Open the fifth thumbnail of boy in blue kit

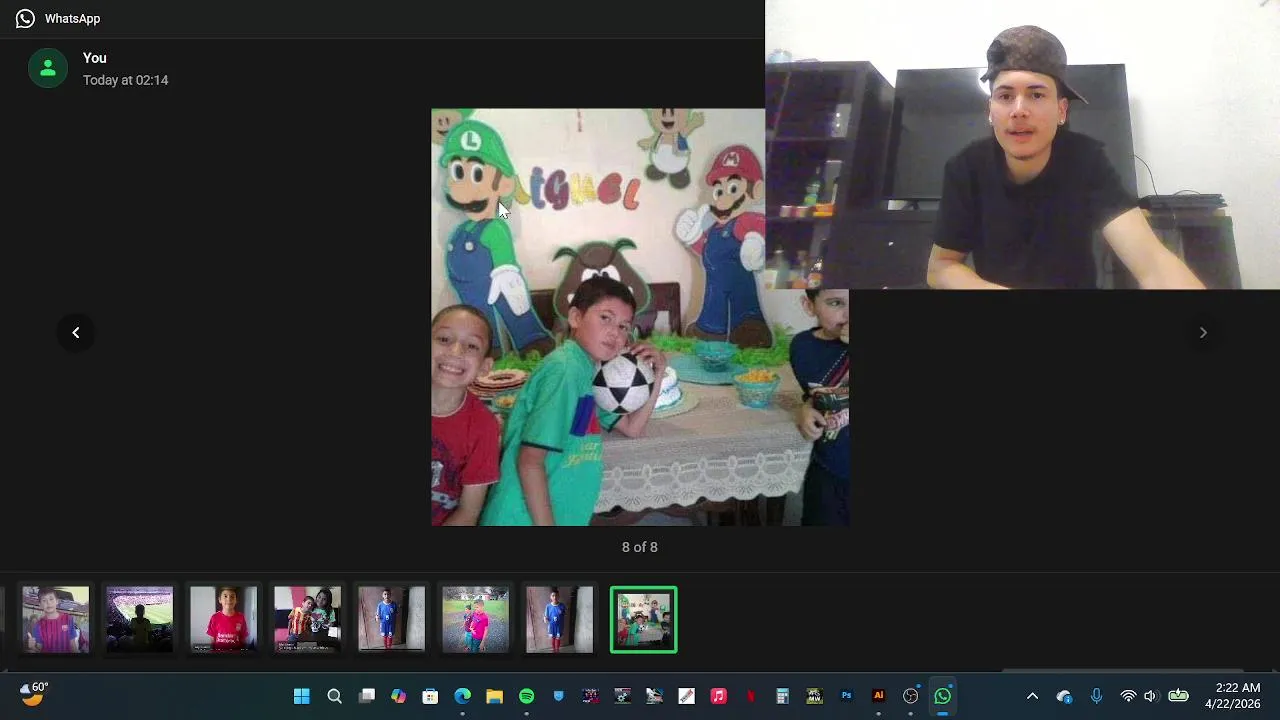(392, 620)
